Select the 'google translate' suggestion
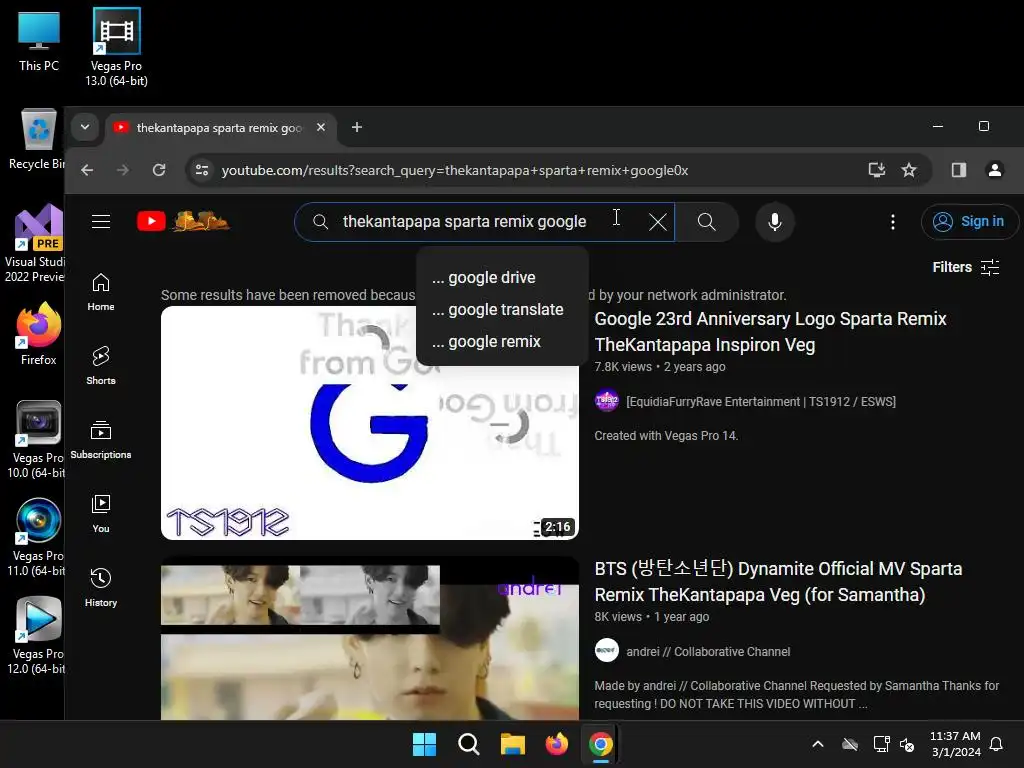The width and height of the screenshot is (1024, 768). tap(502, 310)
